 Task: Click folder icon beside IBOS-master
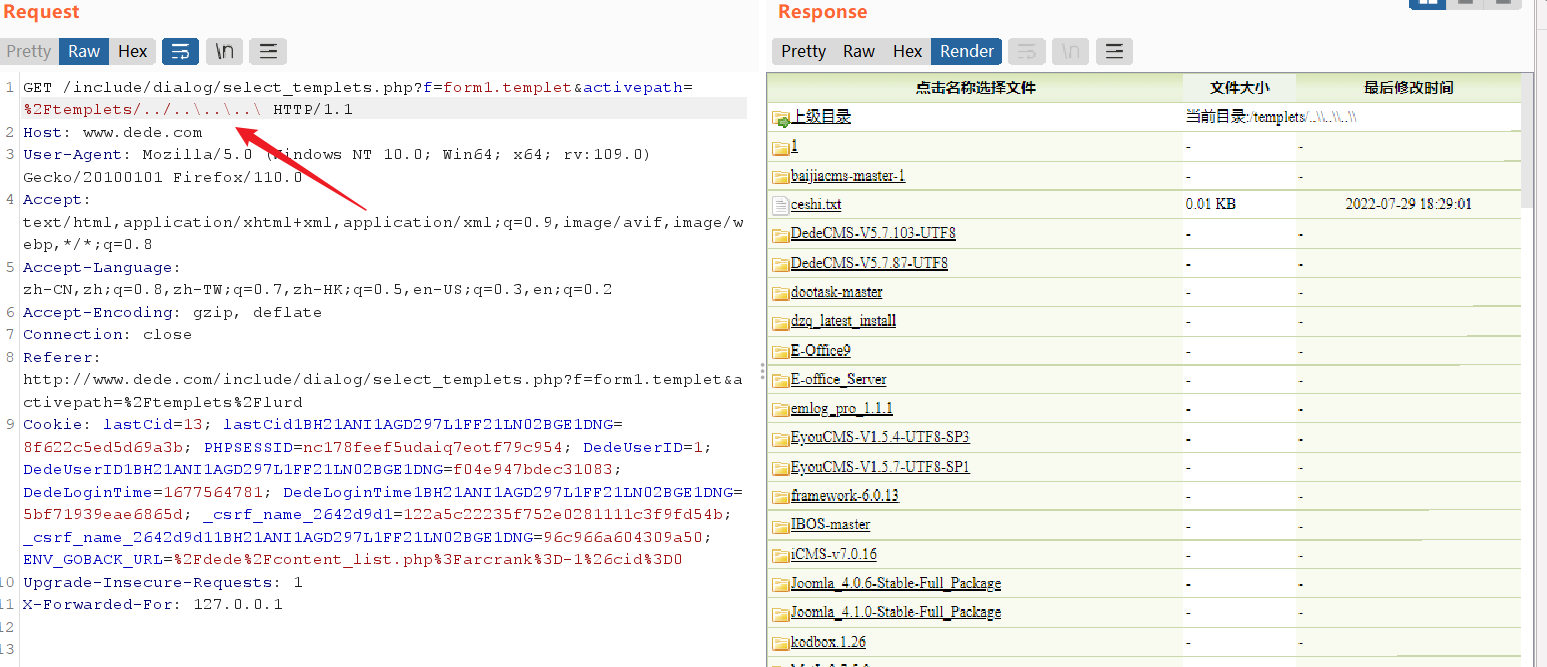coord(781,525)
